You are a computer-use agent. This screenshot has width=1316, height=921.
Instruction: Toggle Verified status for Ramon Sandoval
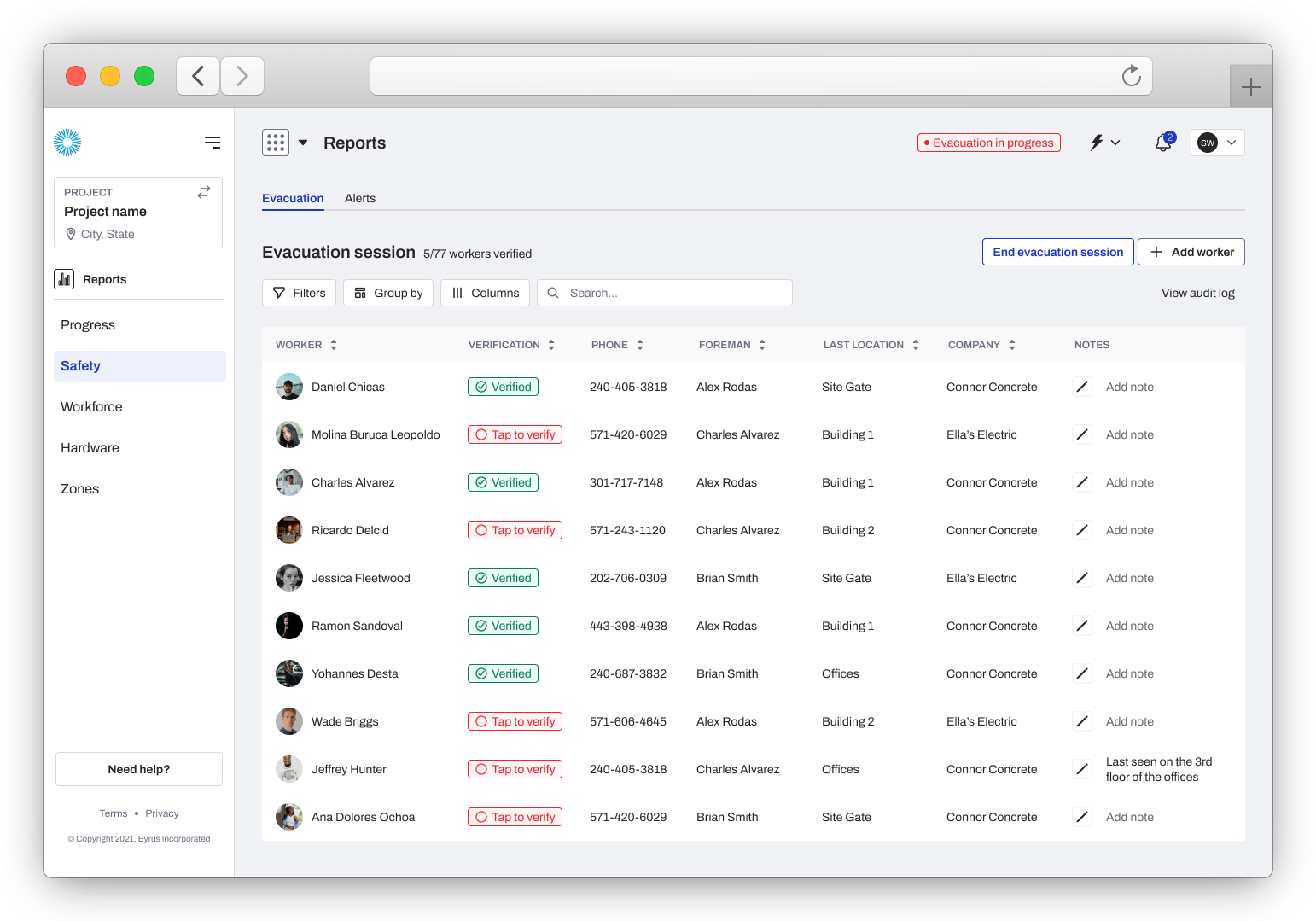(x=503, y=626)
